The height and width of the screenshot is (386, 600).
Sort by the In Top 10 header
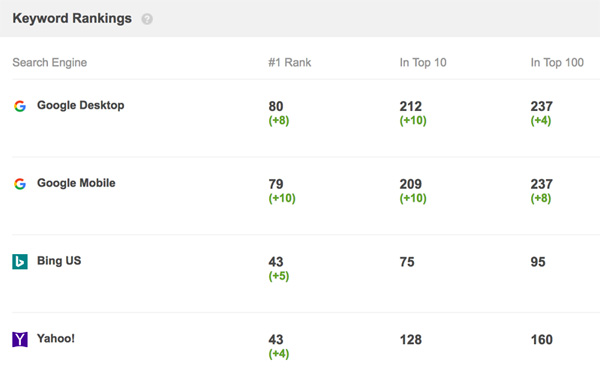pos(423,62)
